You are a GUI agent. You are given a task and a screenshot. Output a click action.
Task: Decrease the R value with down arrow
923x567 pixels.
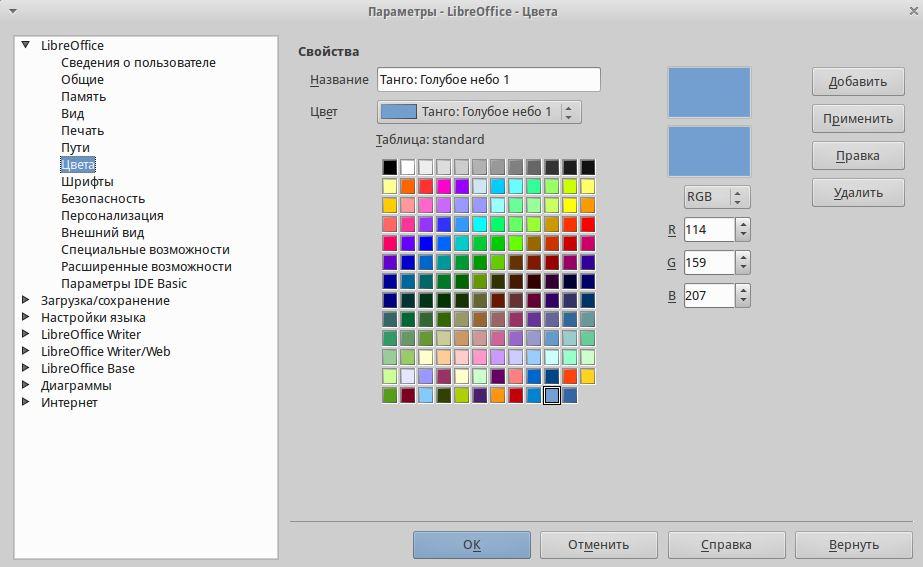[743, 235]
